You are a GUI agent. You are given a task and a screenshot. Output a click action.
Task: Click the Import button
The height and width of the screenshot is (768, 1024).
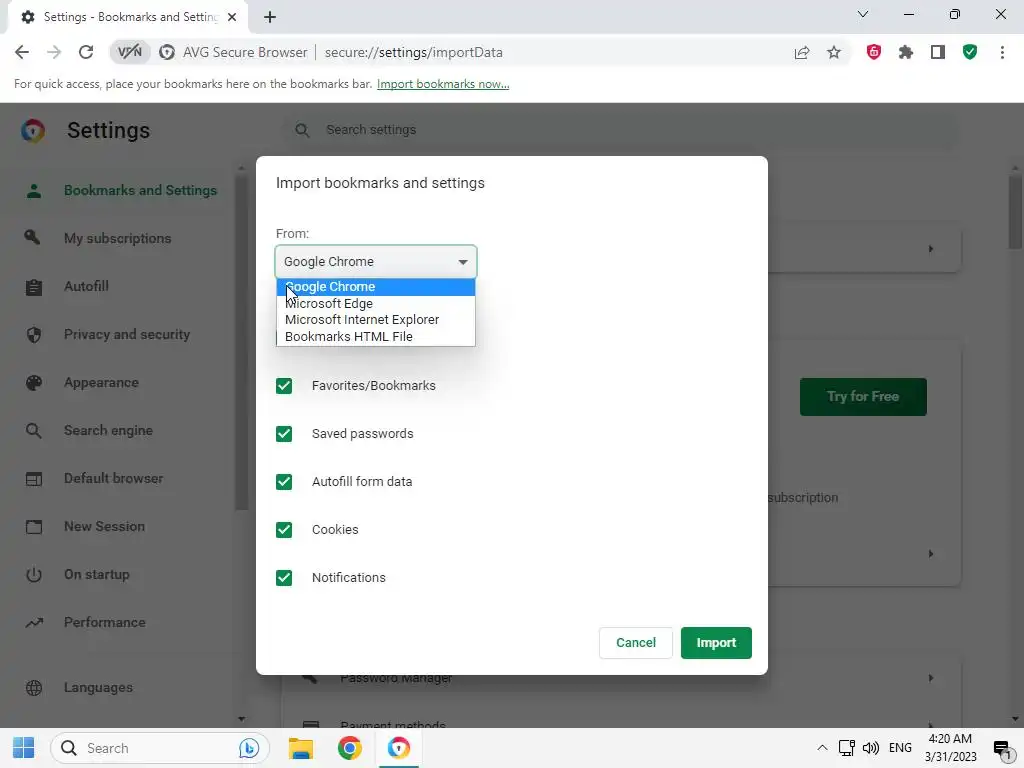pyautogui.click(x=716, y=643)
